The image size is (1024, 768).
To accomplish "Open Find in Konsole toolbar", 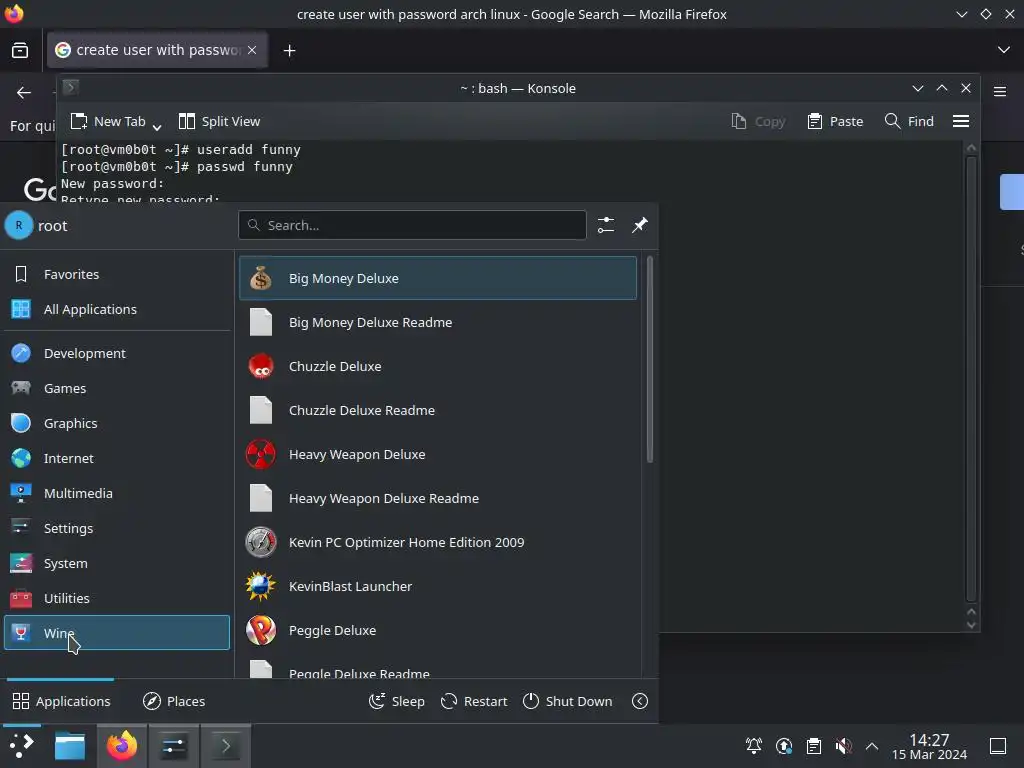I will click(909, 121).
